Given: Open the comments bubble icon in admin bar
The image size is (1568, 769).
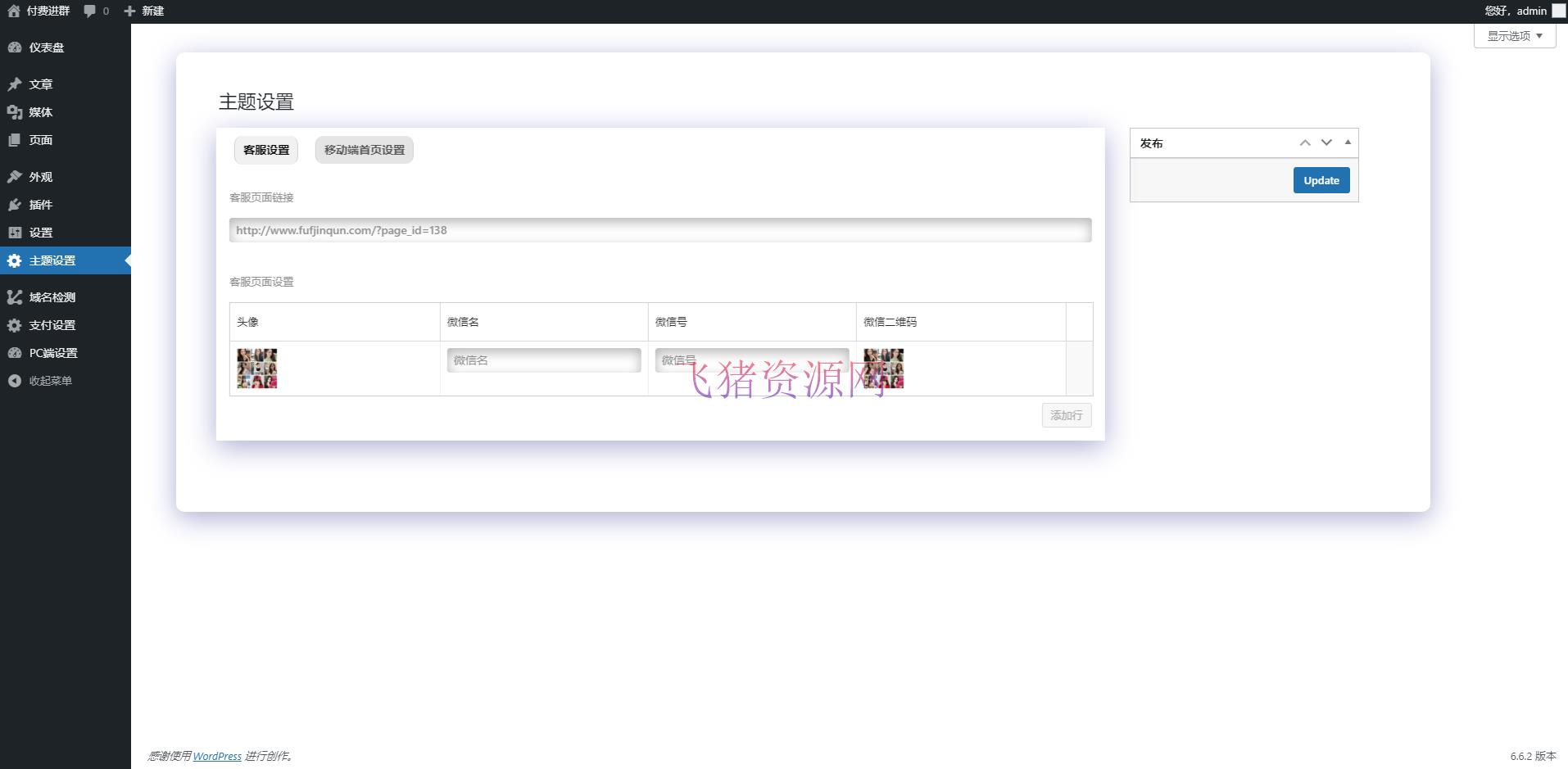Looking at the screenshot, I should coord(90,11).
